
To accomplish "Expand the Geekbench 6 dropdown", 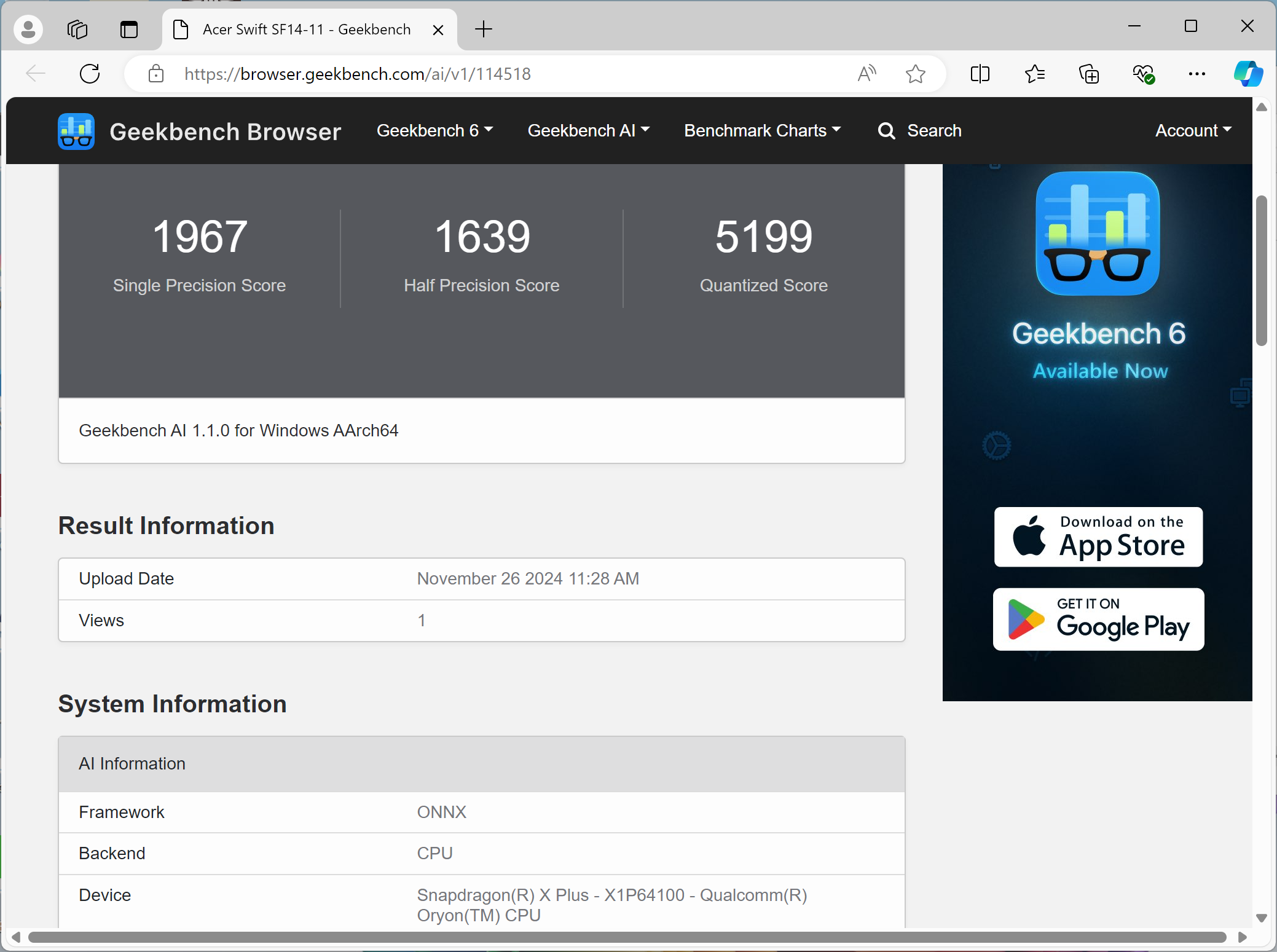I will pyautogui.click(x=434, y=130).
